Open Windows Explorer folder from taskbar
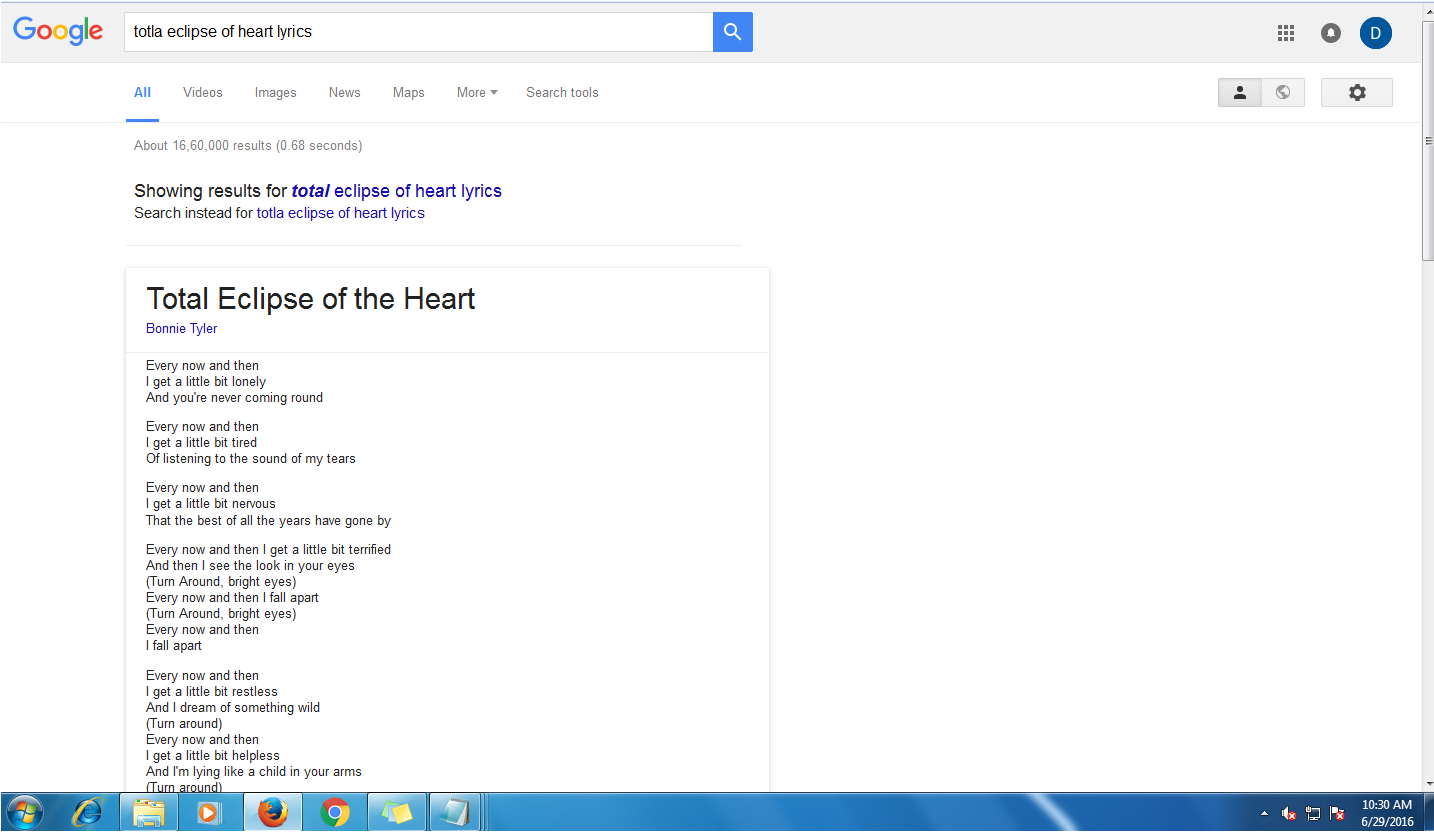 [149, 813]
